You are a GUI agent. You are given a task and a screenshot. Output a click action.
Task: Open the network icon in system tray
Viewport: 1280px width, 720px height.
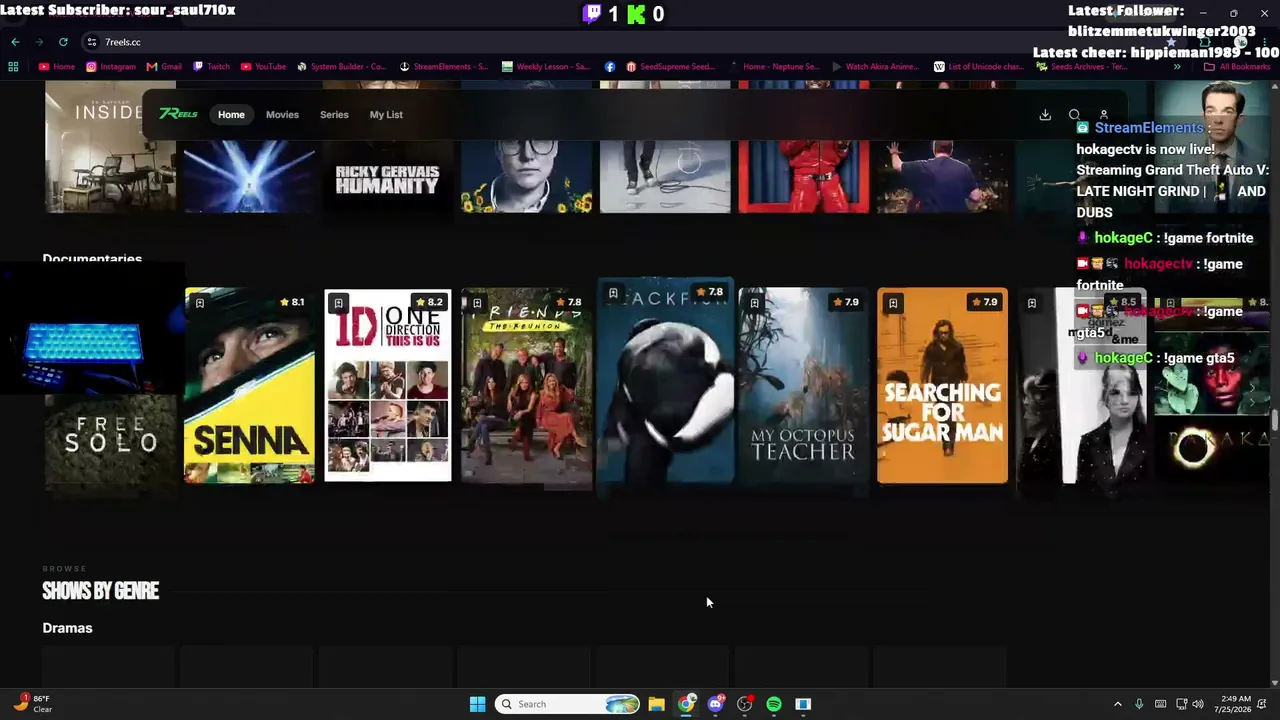1181,704
